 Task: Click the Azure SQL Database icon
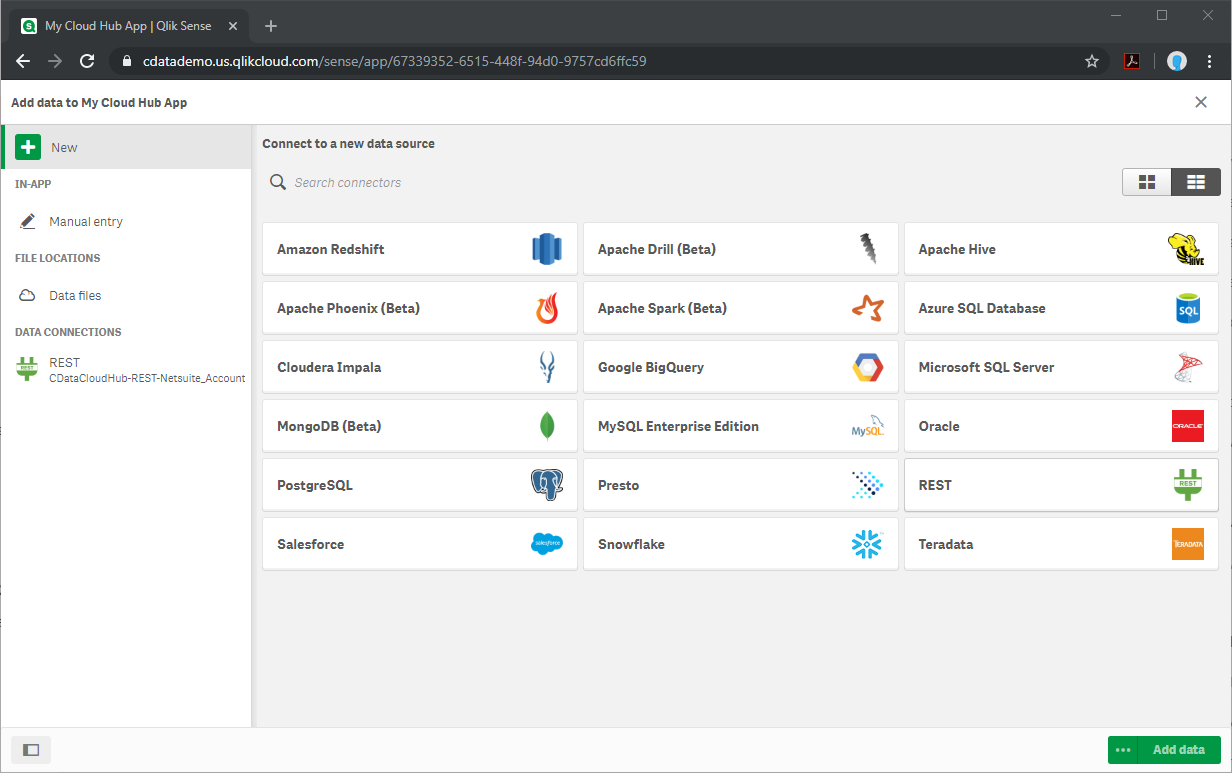(x=1187, y=308)
